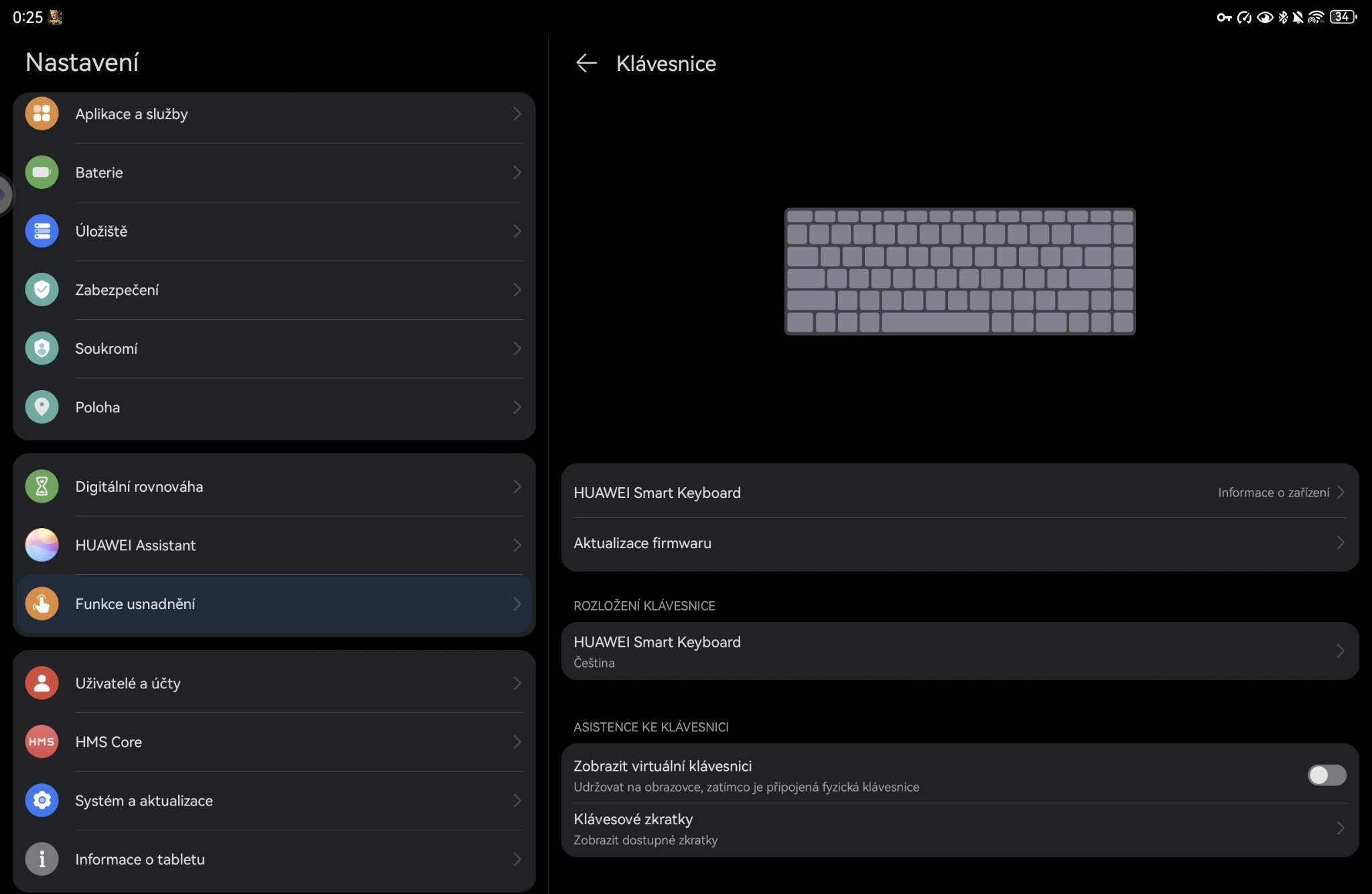Click the back arrow next to Klávesnice

[x=586, y=64]
